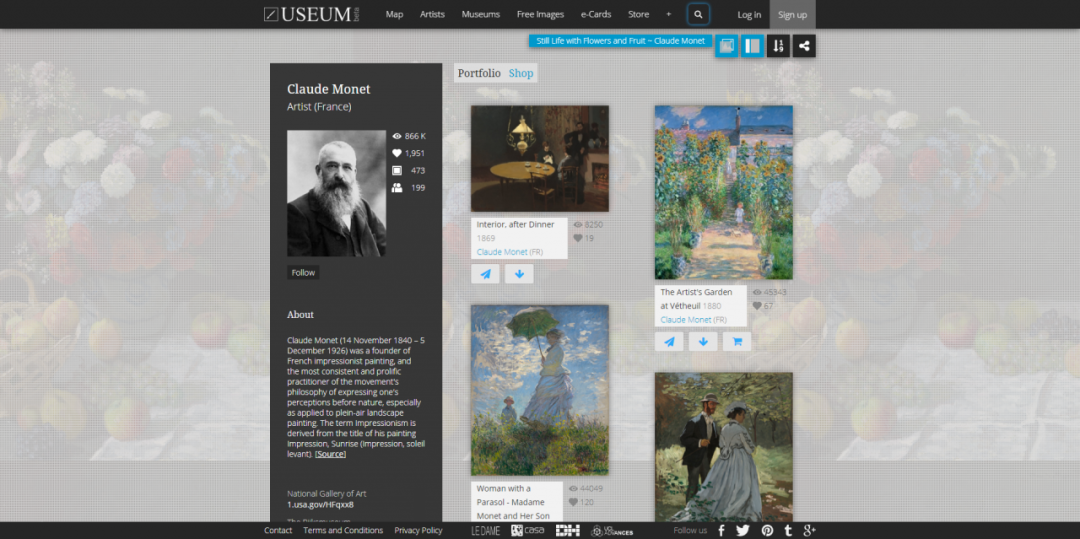1080x539 pixels.
Task: Open the Woman with a Parasol thumbnail
Action: click(x=540, y=390)
